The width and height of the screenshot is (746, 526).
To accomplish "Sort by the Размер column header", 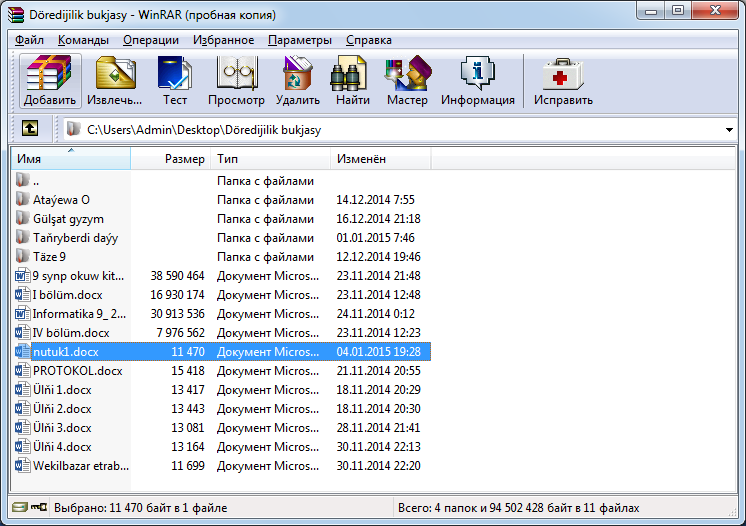I will pyautogui.click(x=171, y=158).
